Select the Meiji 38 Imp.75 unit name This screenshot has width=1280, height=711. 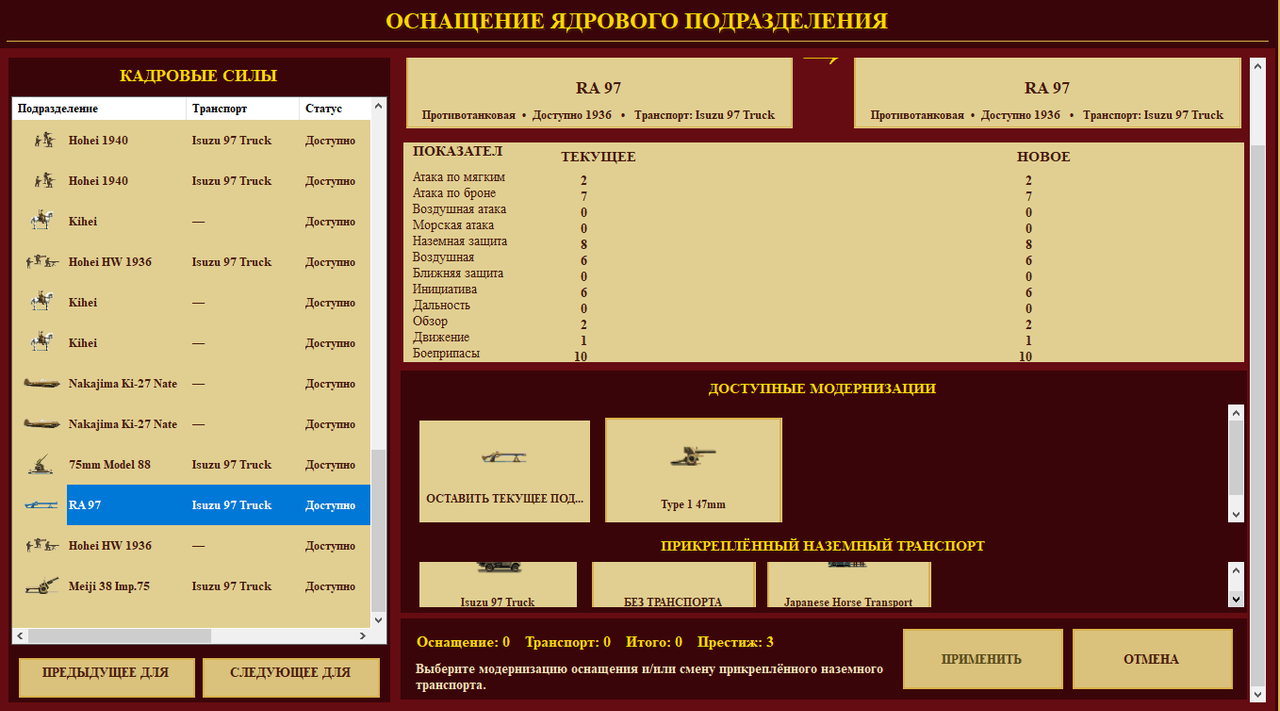[109, 587]
